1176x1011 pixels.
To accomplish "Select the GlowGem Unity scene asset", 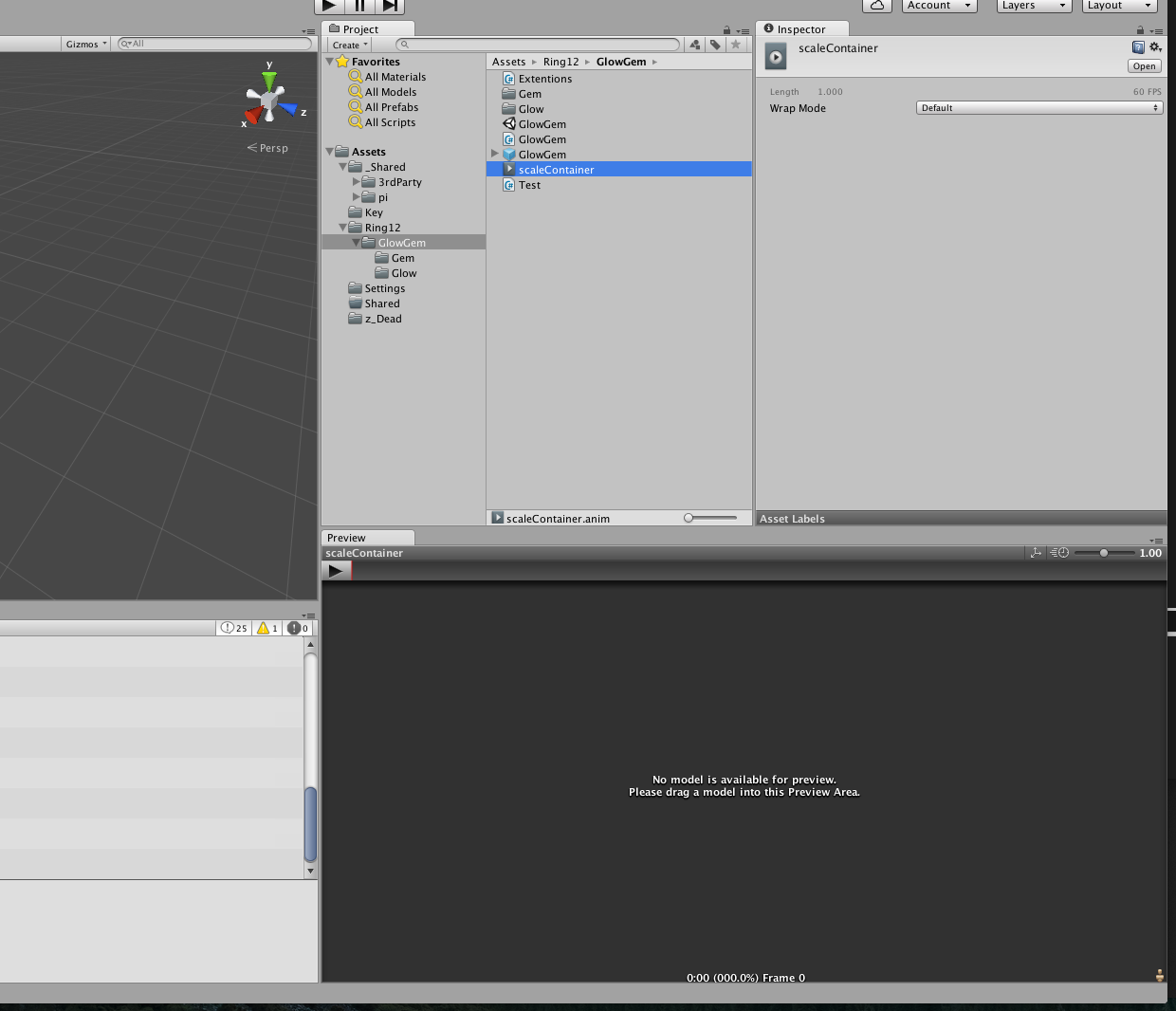I will 542,124.
